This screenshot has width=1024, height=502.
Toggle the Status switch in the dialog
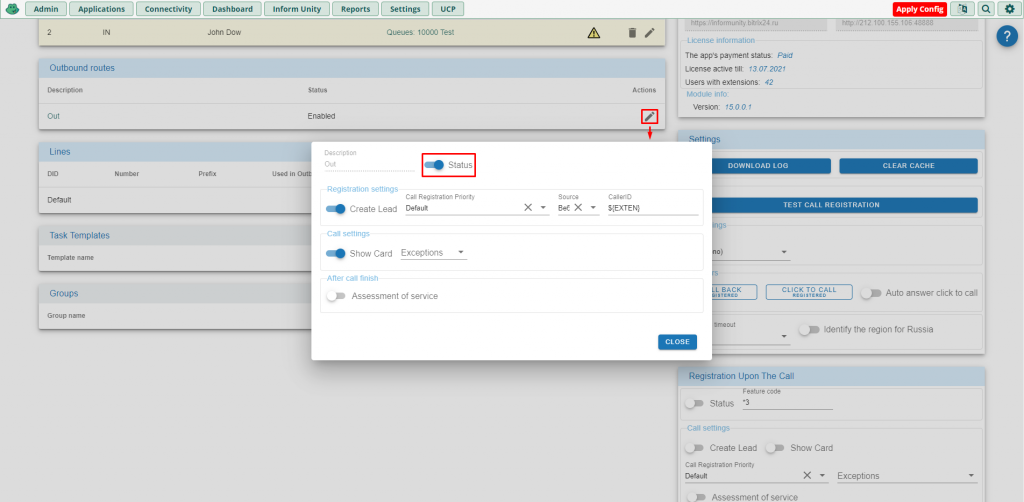tap(434, 165)
